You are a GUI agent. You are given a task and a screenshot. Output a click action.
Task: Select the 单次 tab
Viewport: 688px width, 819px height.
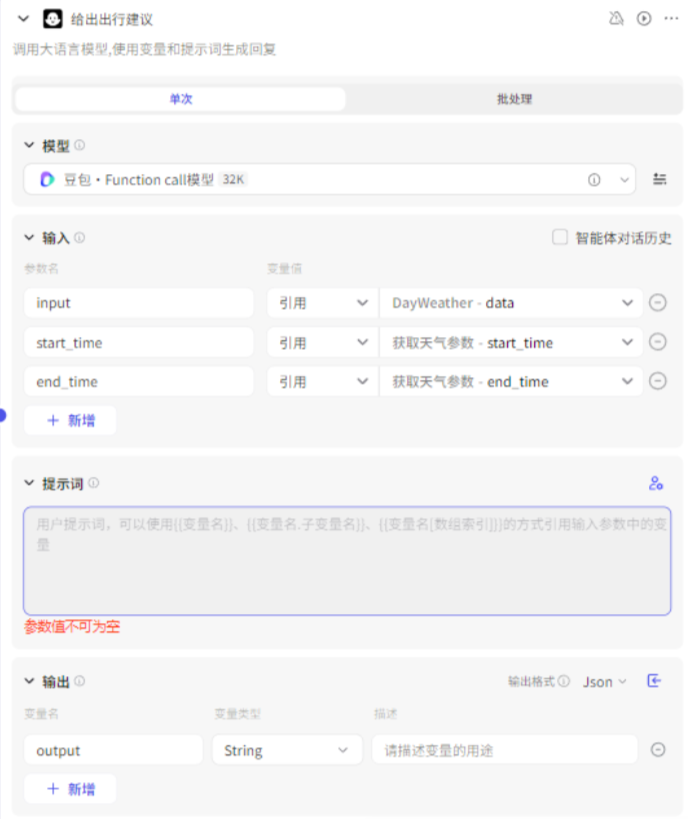[x=180, y=99]
